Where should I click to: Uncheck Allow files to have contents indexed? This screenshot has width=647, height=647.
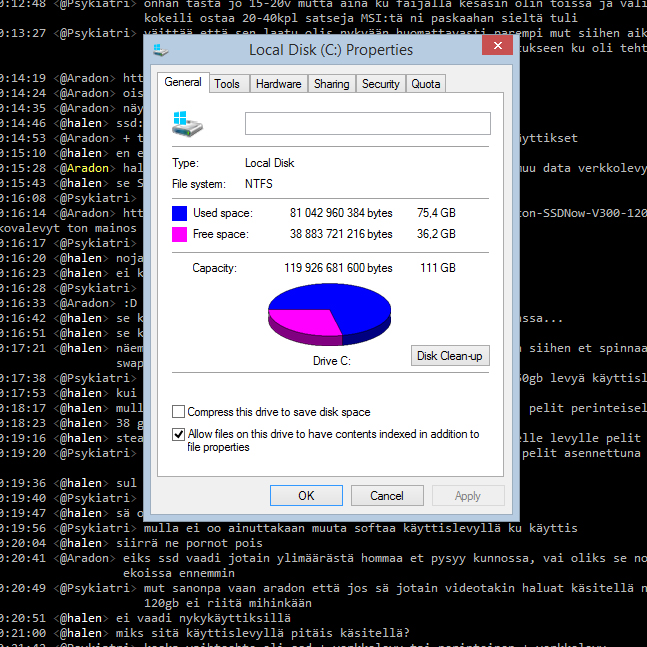pyautogui.click(x=179, y=434)
